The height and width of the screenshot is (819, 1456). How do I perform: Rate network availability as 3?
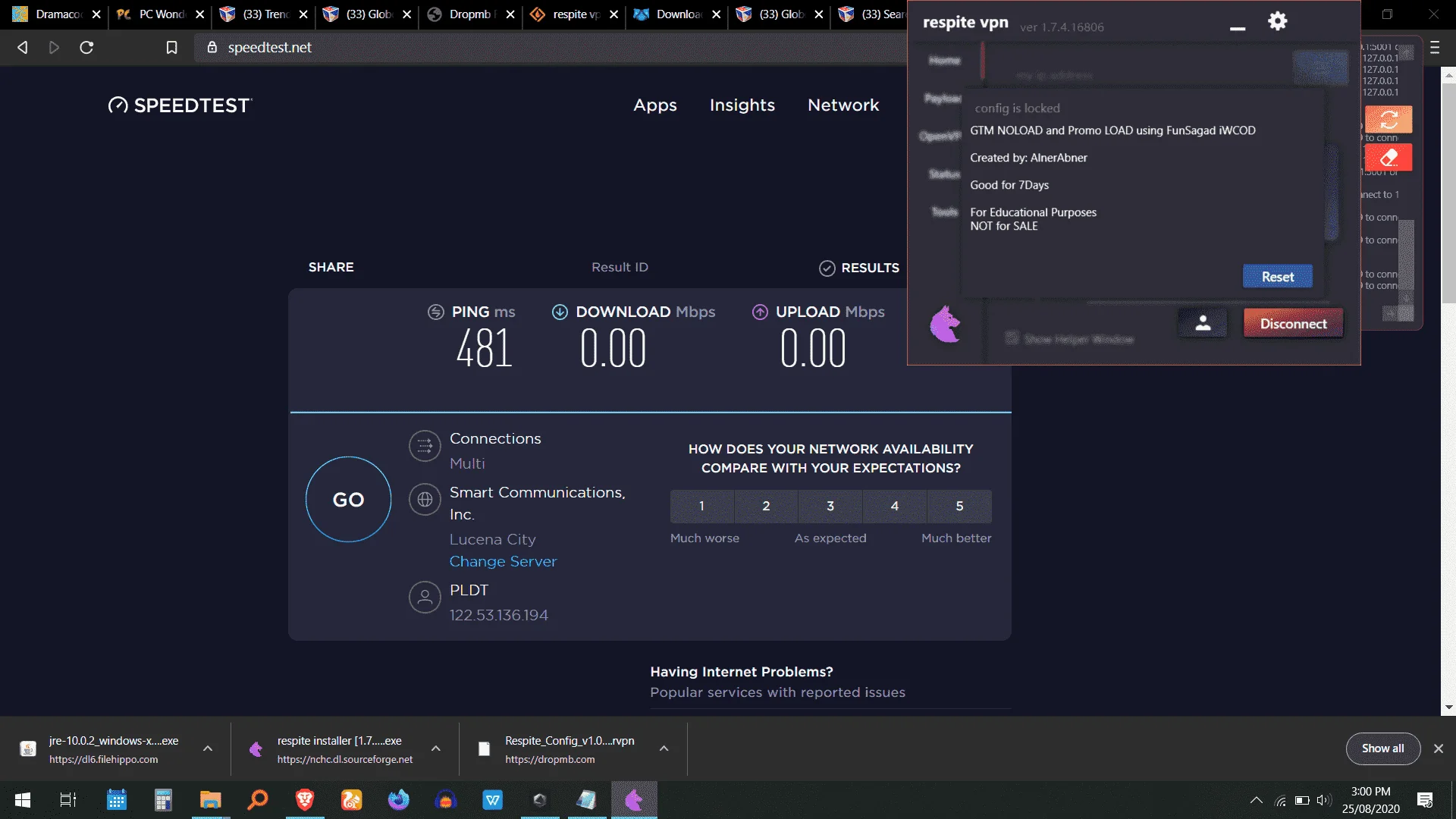click(x=830, y=506)
